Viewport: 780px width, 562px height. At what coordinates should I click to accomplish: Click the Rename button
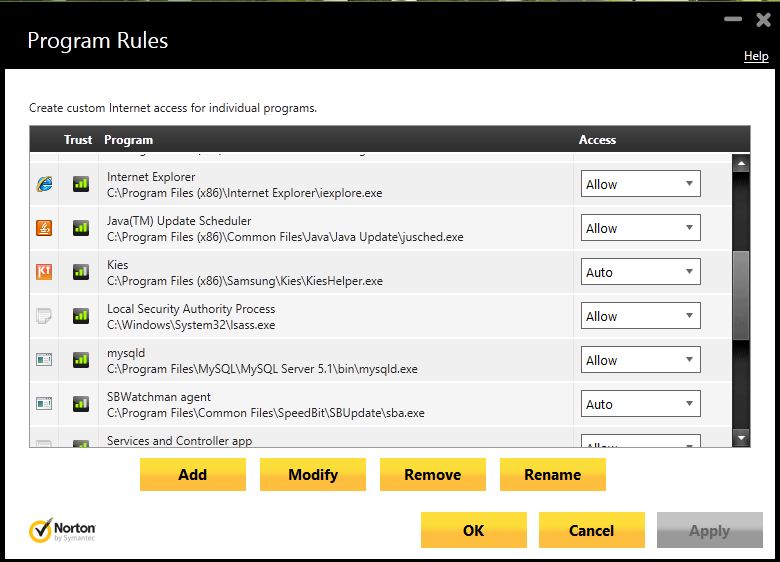pyautogui.click(x=553, y=474)
